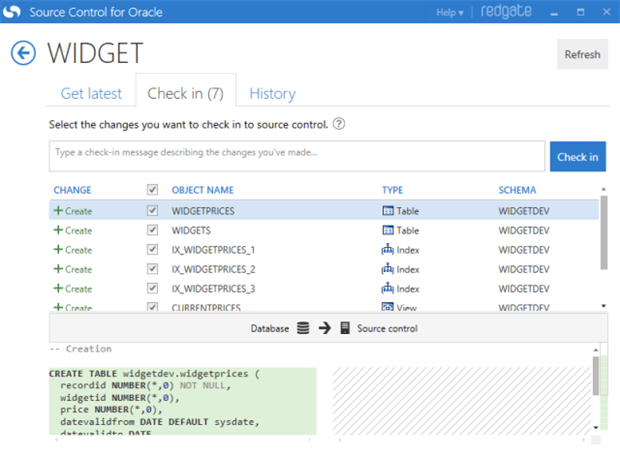Image resolution: width=620 pixels, height=456 pixels.
Task: Click the blue Check in button
Action: click(578, 157)
